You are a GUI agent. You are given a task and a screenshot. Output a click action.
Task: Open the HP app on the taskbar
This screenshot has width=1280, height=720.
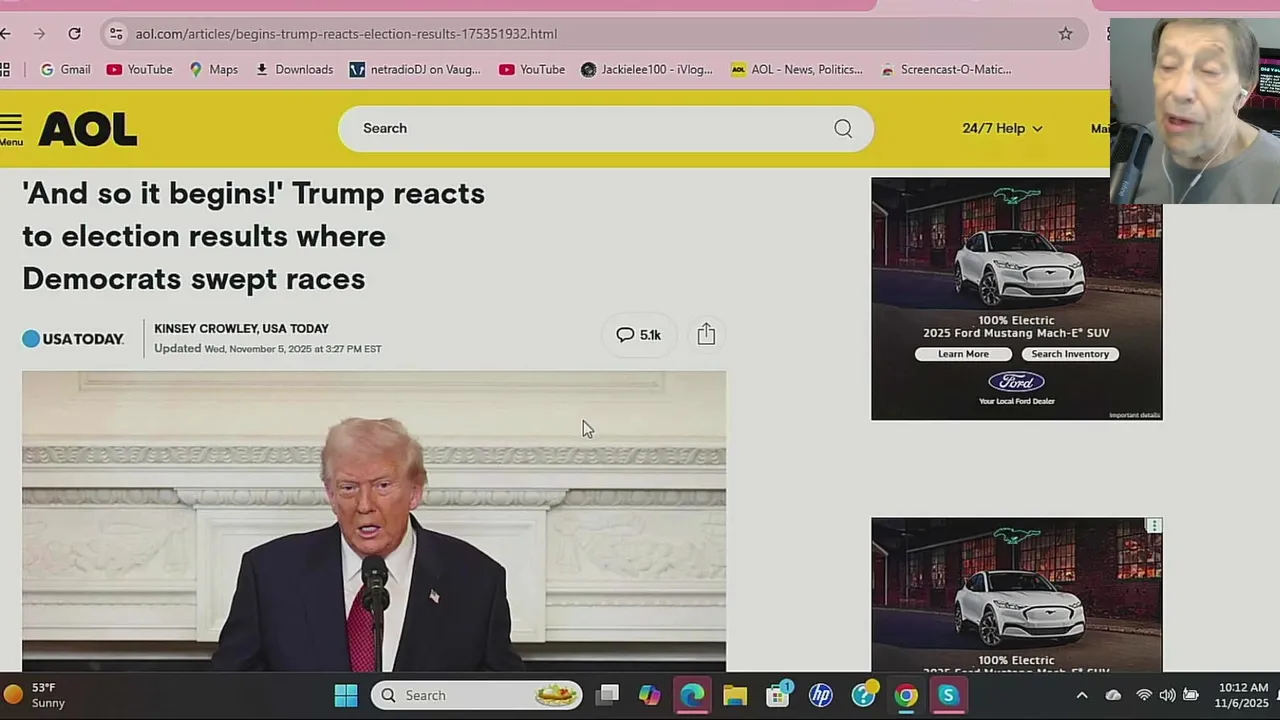click(x=821, y=695)
